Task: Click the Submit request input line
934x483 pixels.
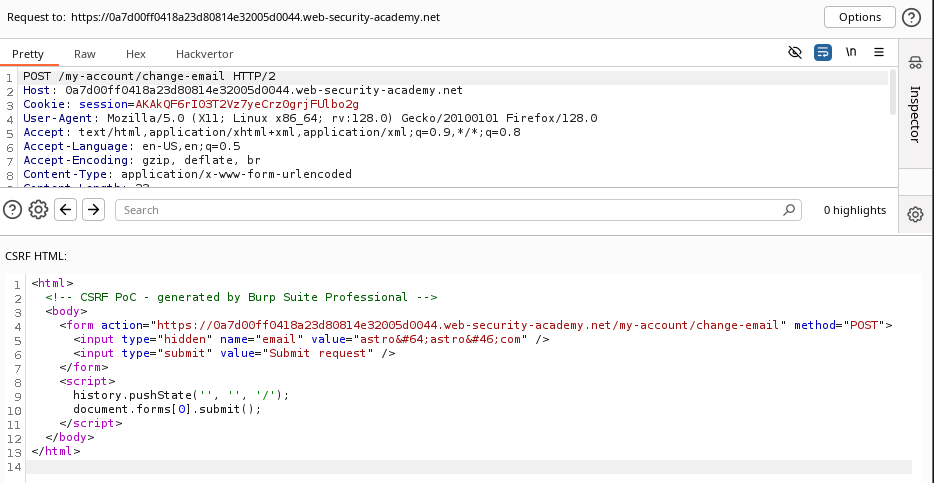Action: coord(234,353)
